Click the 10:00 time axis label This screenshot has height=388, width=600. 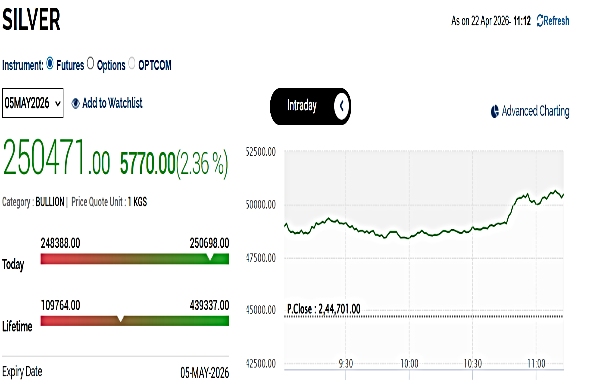409,364
